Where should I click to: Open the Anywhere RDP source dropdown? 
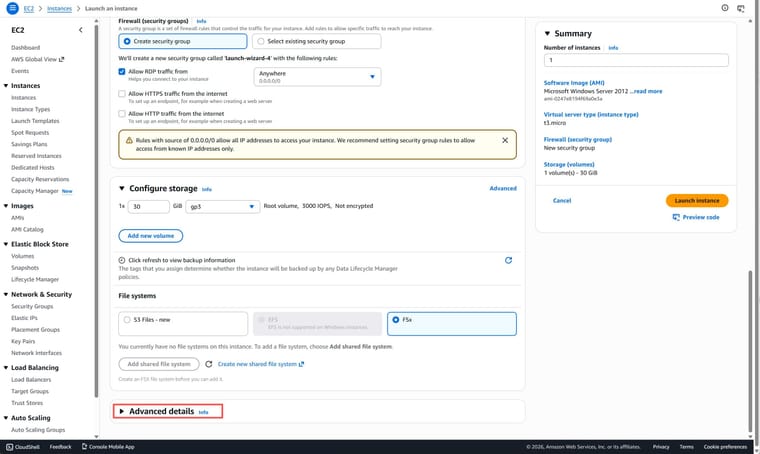317,77
